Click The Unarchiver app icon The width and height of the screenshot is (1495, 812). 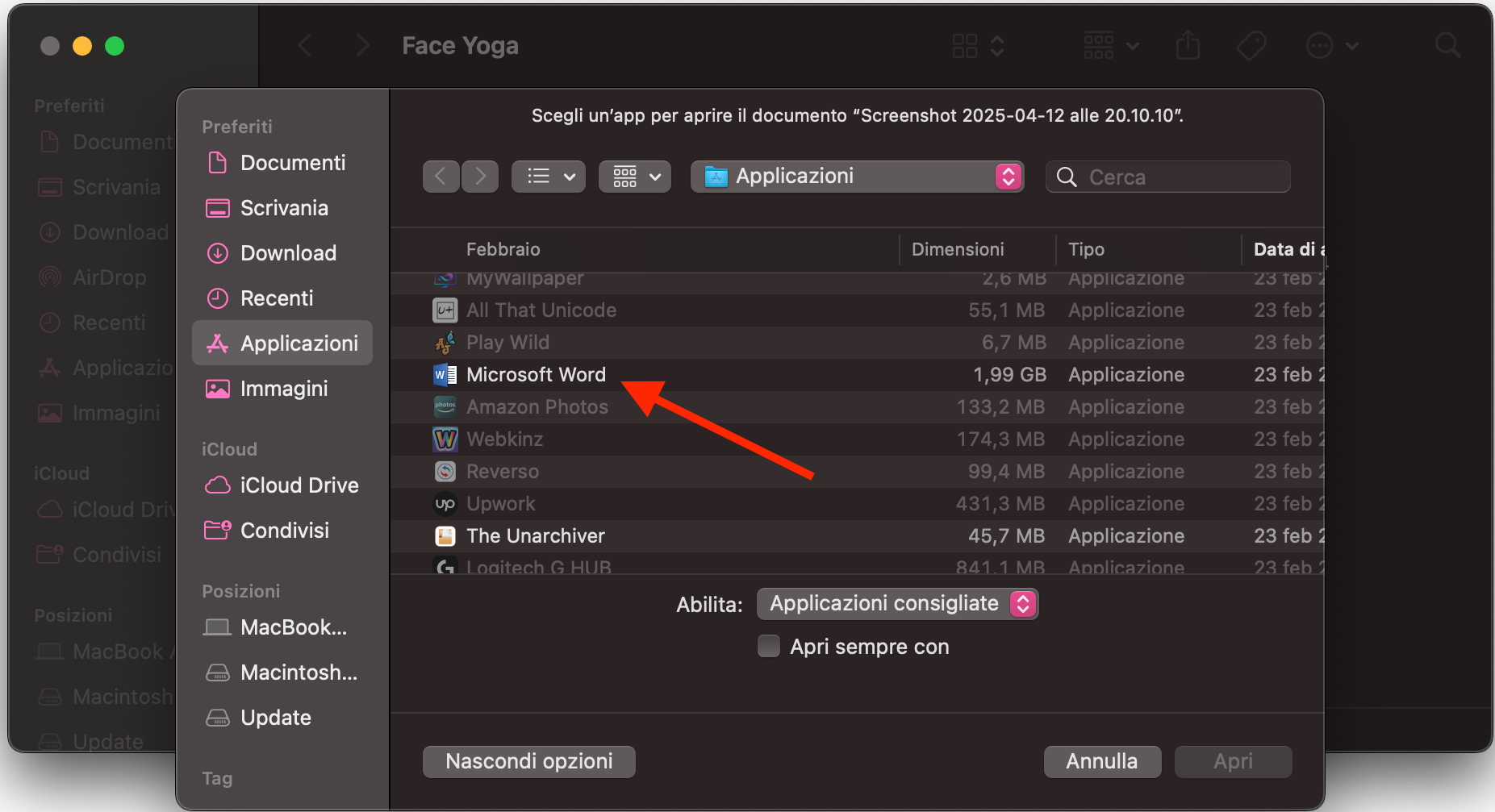tap(445, 535)
